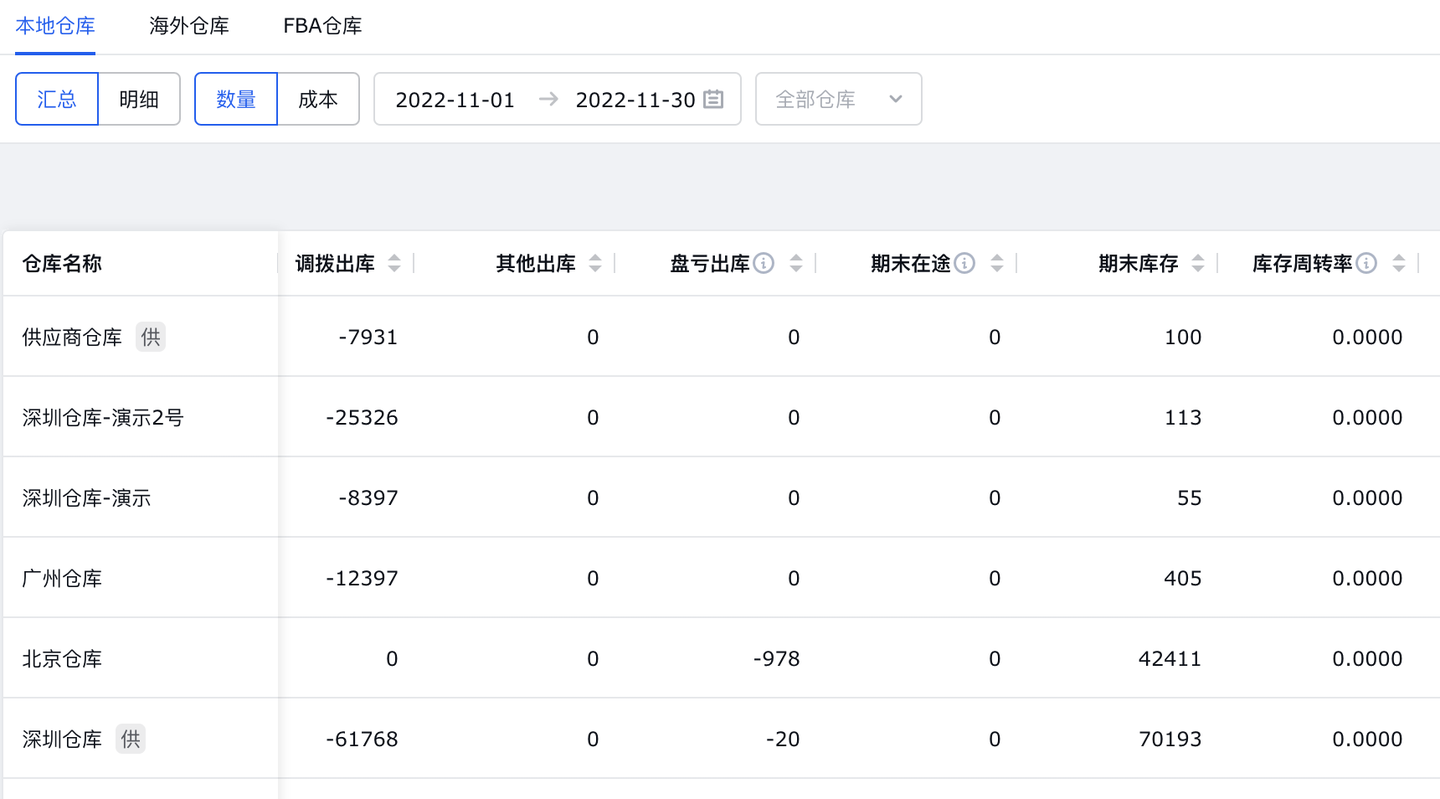1440x799 pixels.
Task: Switch to 海外仓库 tab
Action: pyautogui.click(x=189, y=26)
